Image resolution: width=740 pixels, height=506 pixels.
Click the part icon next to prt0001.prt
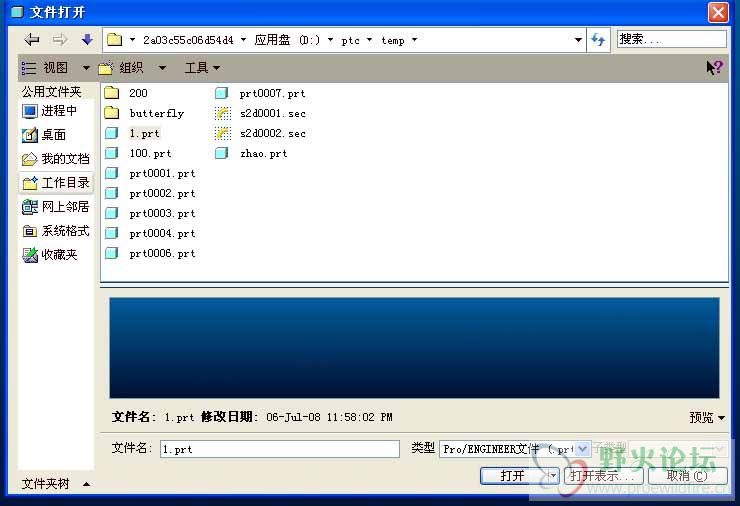click(112, 173)
